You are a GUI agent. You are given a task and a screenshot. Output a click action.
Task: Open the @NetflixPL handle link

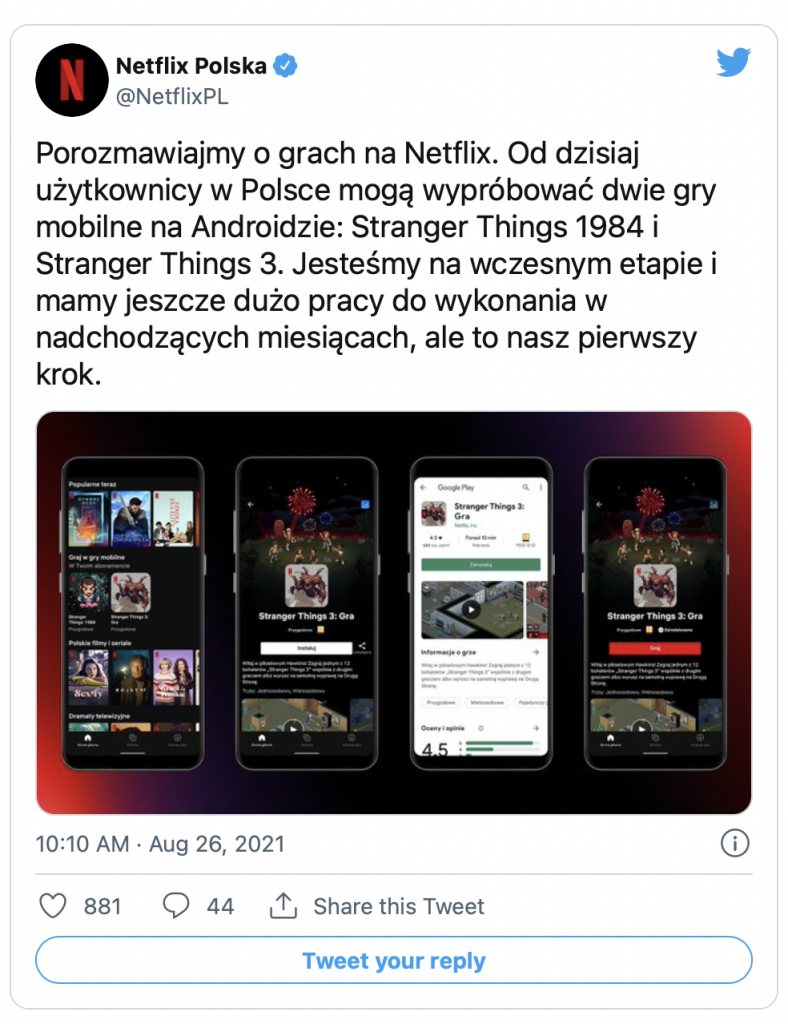point(172,97)
